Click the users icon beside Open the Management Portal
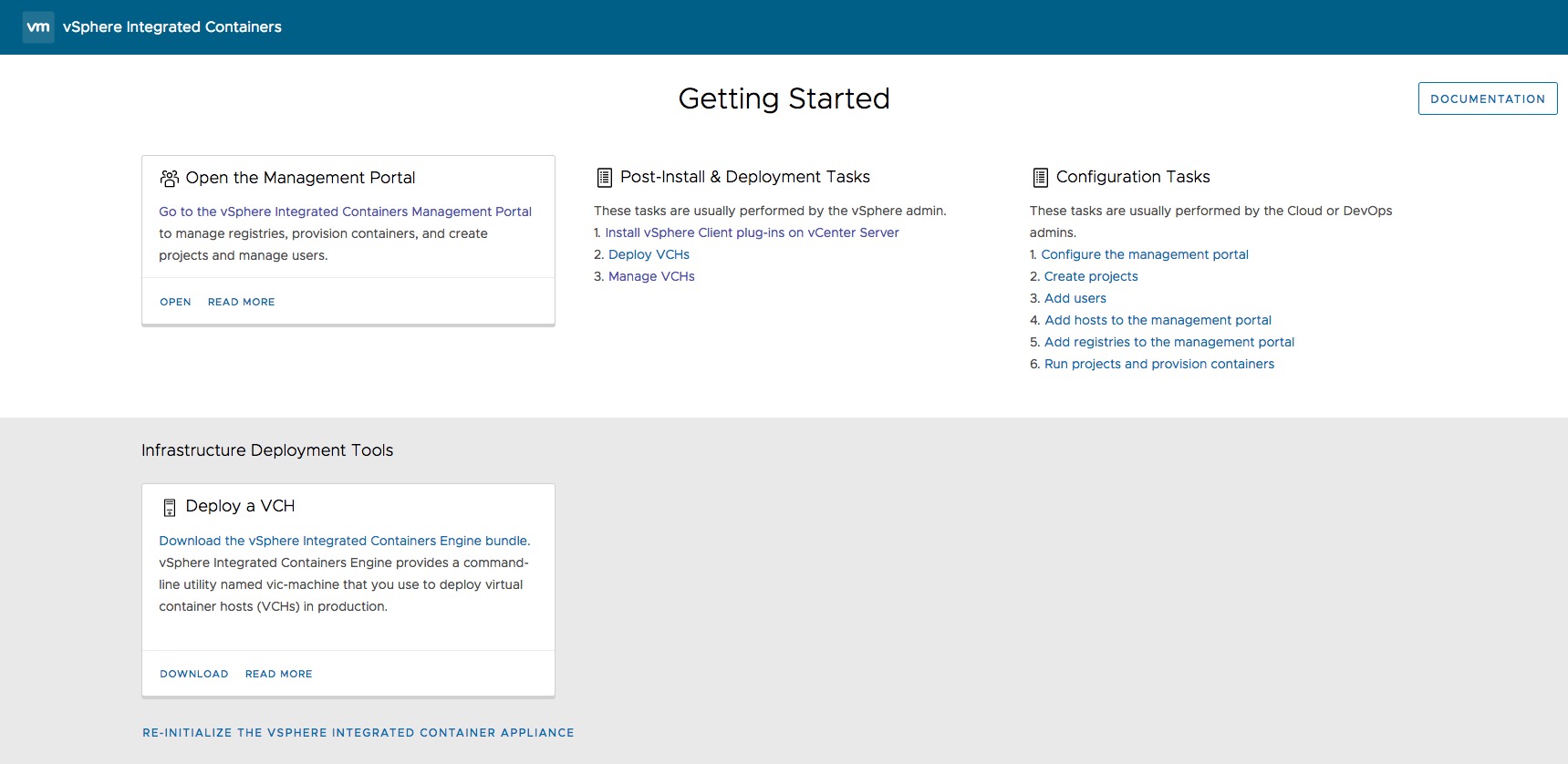 point(170,178)
